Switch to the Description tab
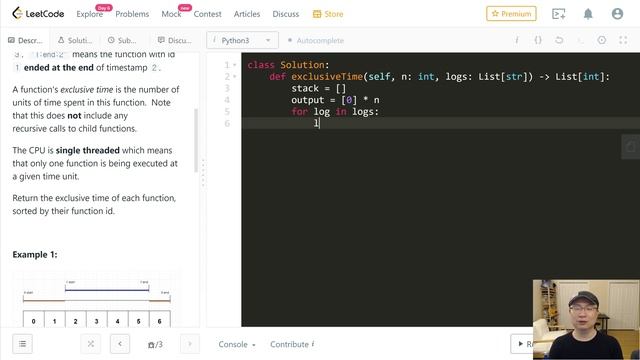This screenshot has width=640, height=360. pos(25,40)
